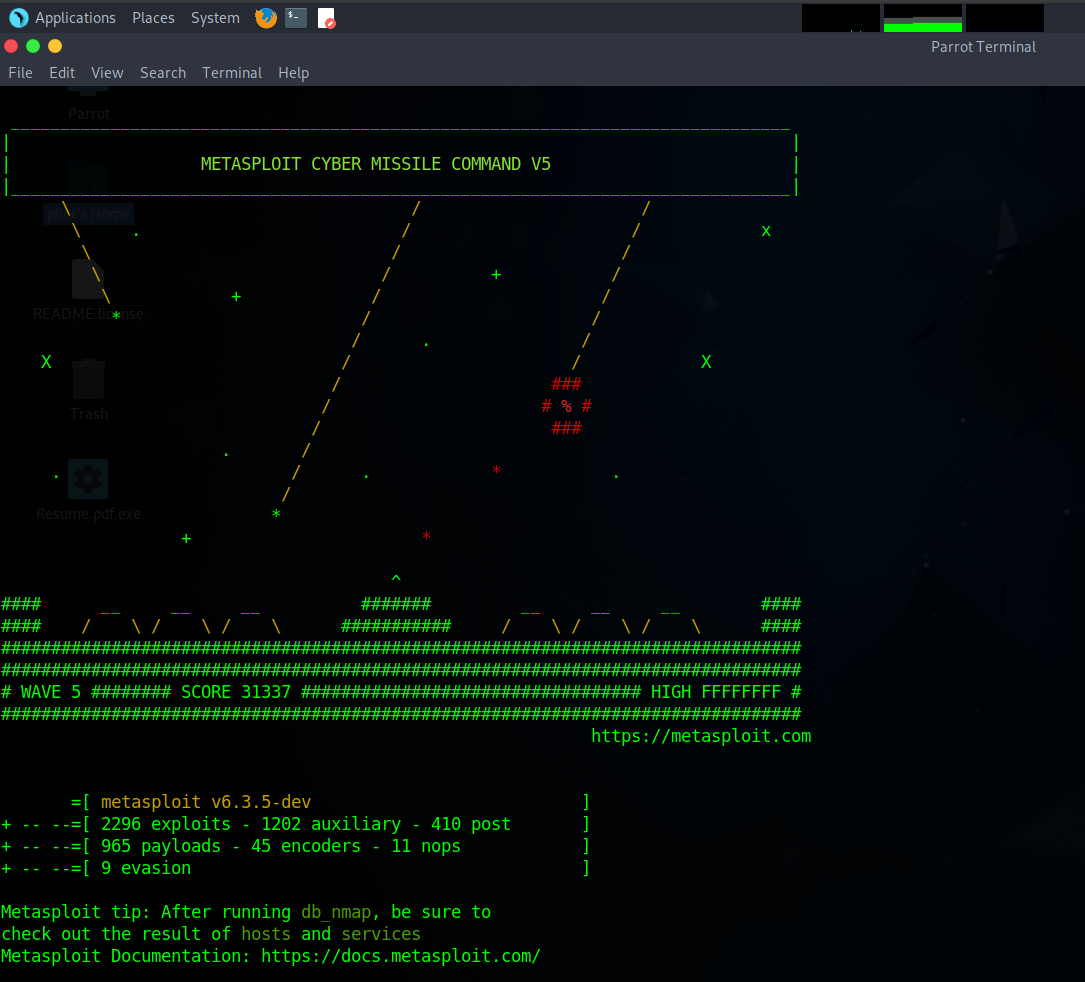Open the Places menu
Image resolution: width=1085 pixels, height=982 pixels.
point(153,17)
